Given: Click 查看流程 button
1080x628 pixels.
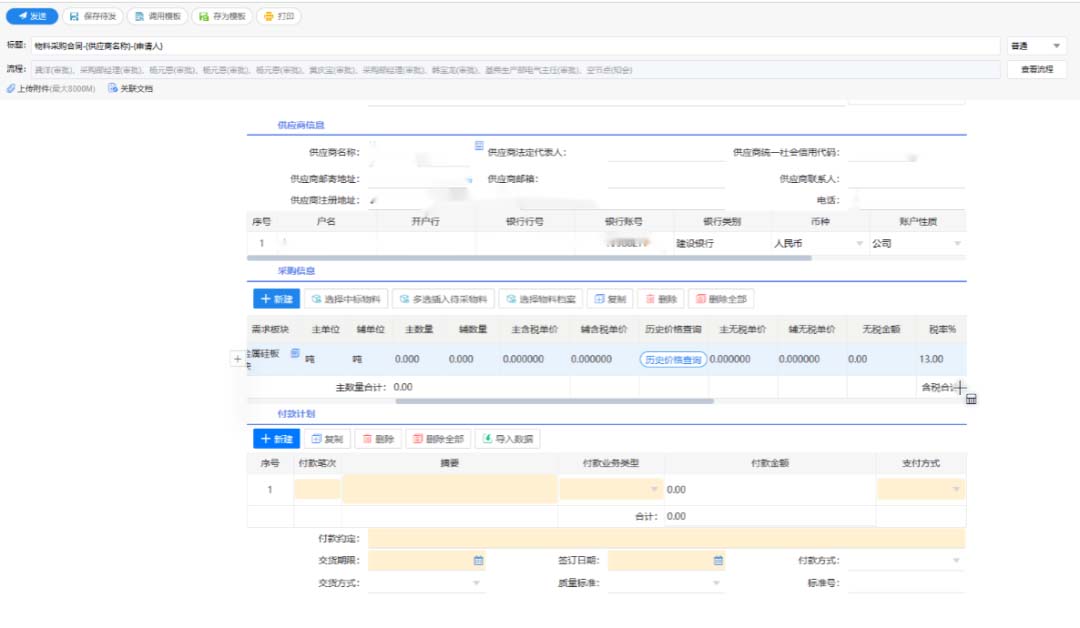Looking at the screenshot, I should tap(1036, 70).
